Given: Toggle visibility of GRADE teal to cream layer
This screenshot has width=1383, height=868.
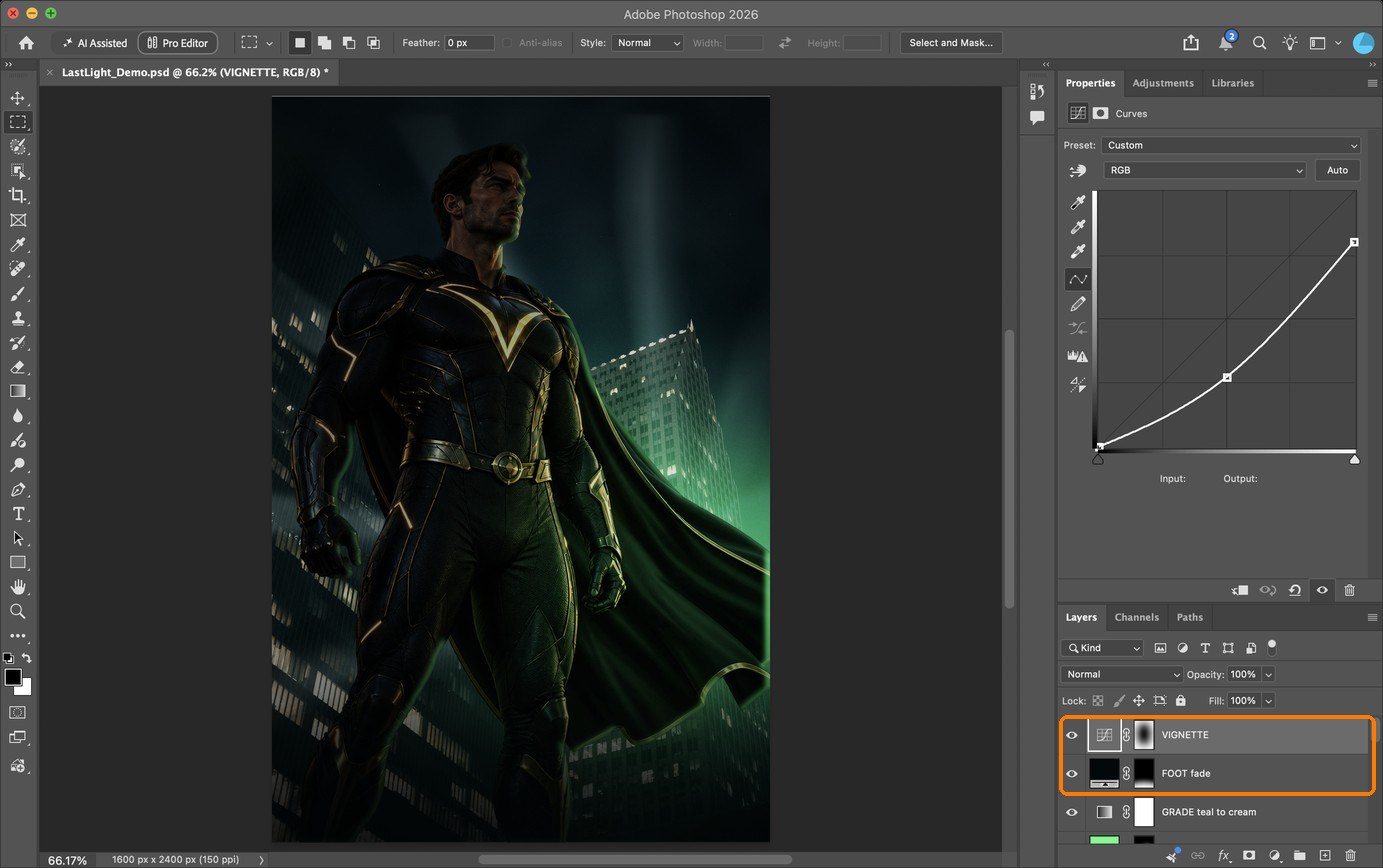Looking at the screenshot, I should [1072, 812].
